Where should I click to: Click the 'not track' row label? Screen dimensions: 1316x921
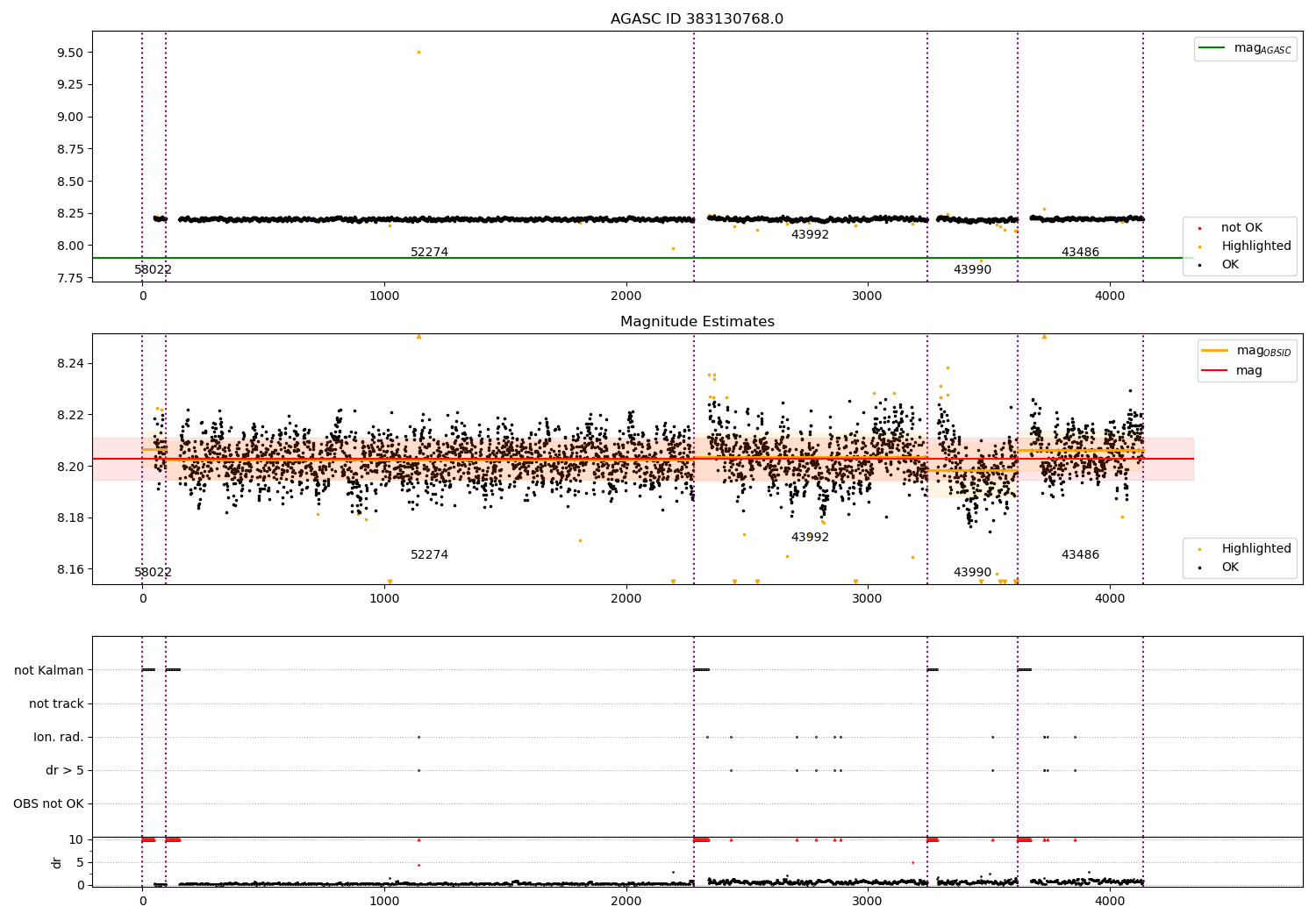coord(56,703)
